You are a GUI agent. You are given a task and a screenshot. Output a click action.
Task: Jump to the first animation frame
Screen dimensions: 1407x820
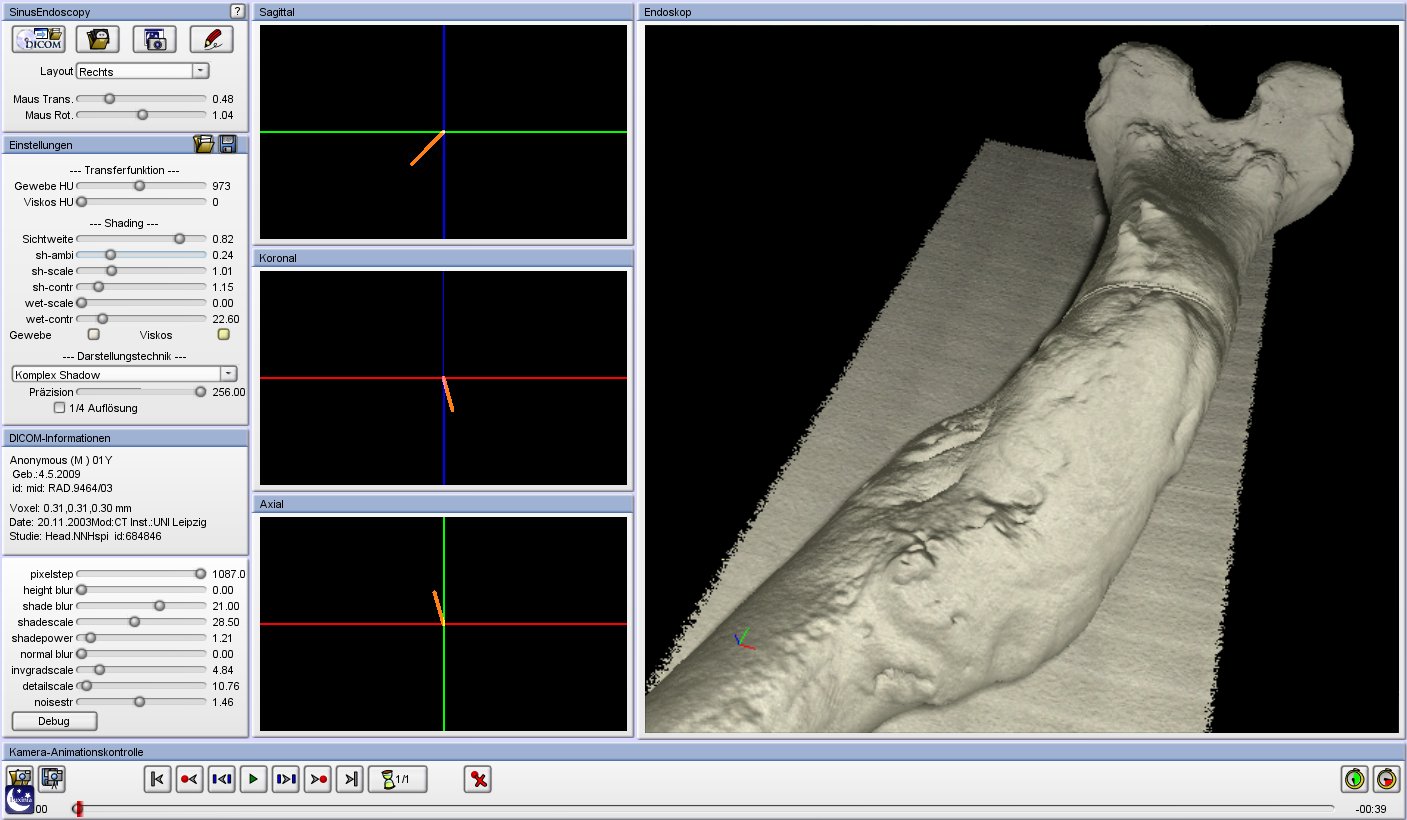coord(157,779)
